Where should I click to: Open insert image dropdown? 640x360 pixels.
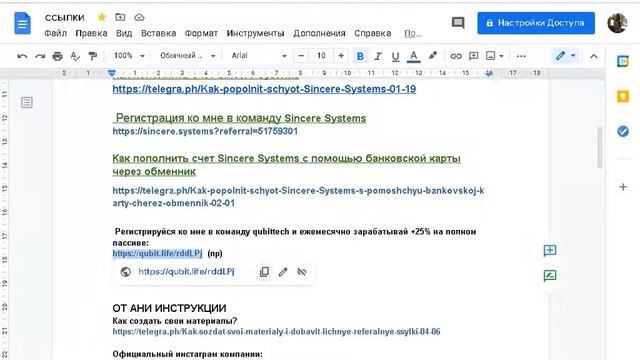point(495,56)
